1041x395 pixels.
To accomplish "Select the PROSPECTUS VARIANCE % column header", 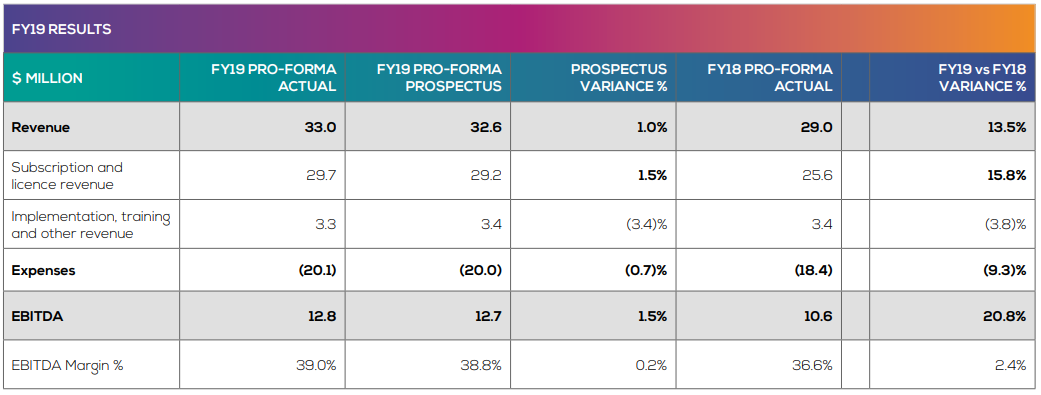I will 593,78.
